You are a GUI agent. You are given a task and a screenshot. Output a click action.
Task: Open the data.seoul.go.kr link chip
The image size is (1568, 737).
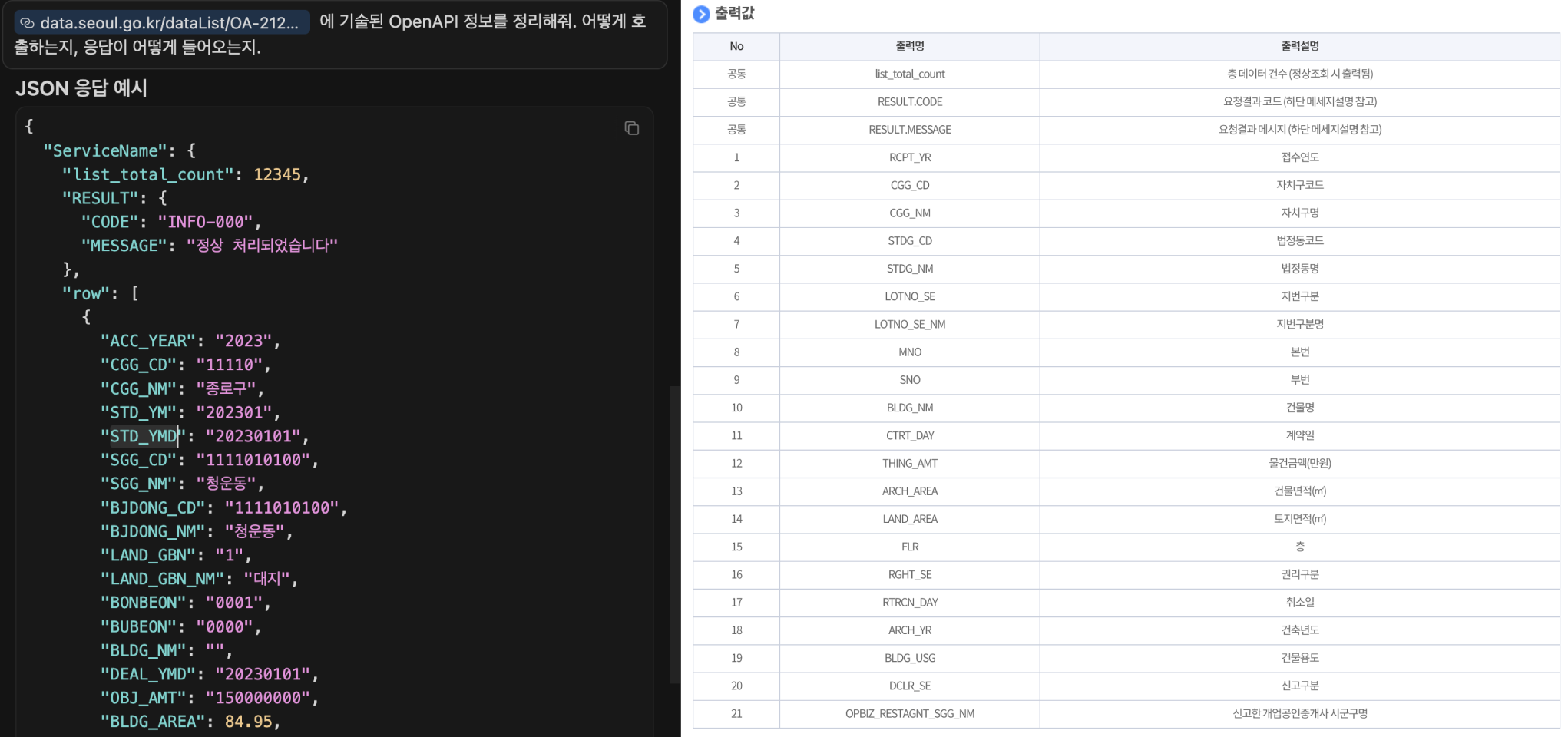point(162,23)
